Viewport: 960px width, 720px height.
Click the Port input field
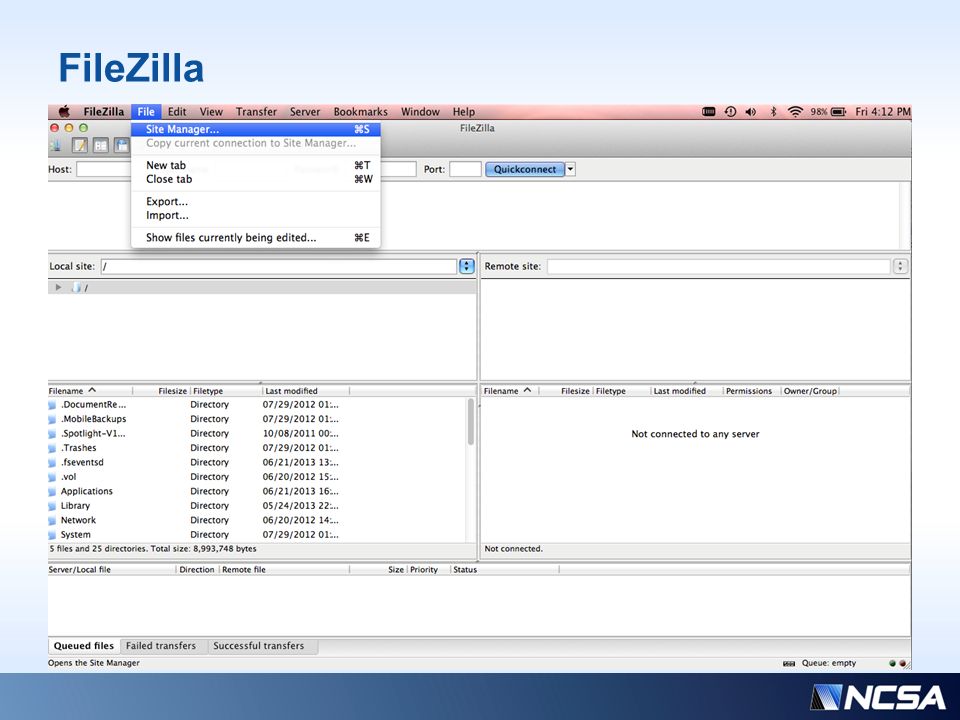[x=465, y=170]
